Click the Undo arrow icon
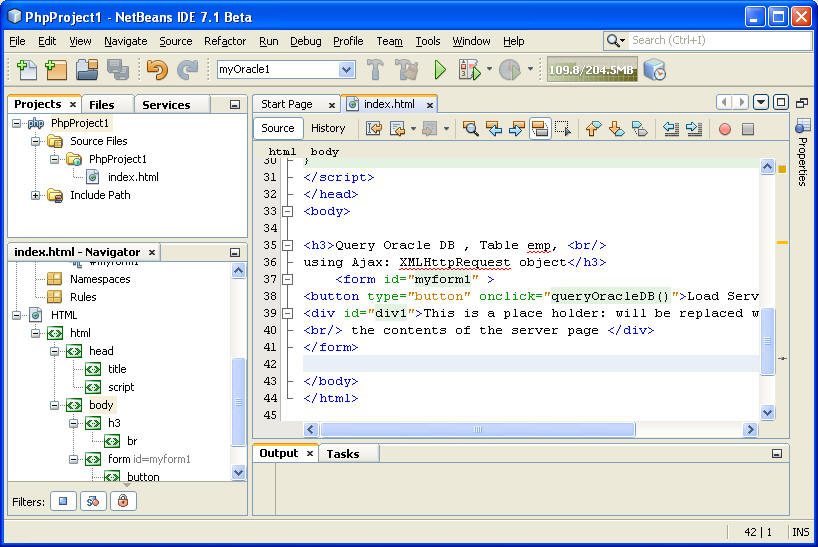The image size is (818, 547). point(157,69)
